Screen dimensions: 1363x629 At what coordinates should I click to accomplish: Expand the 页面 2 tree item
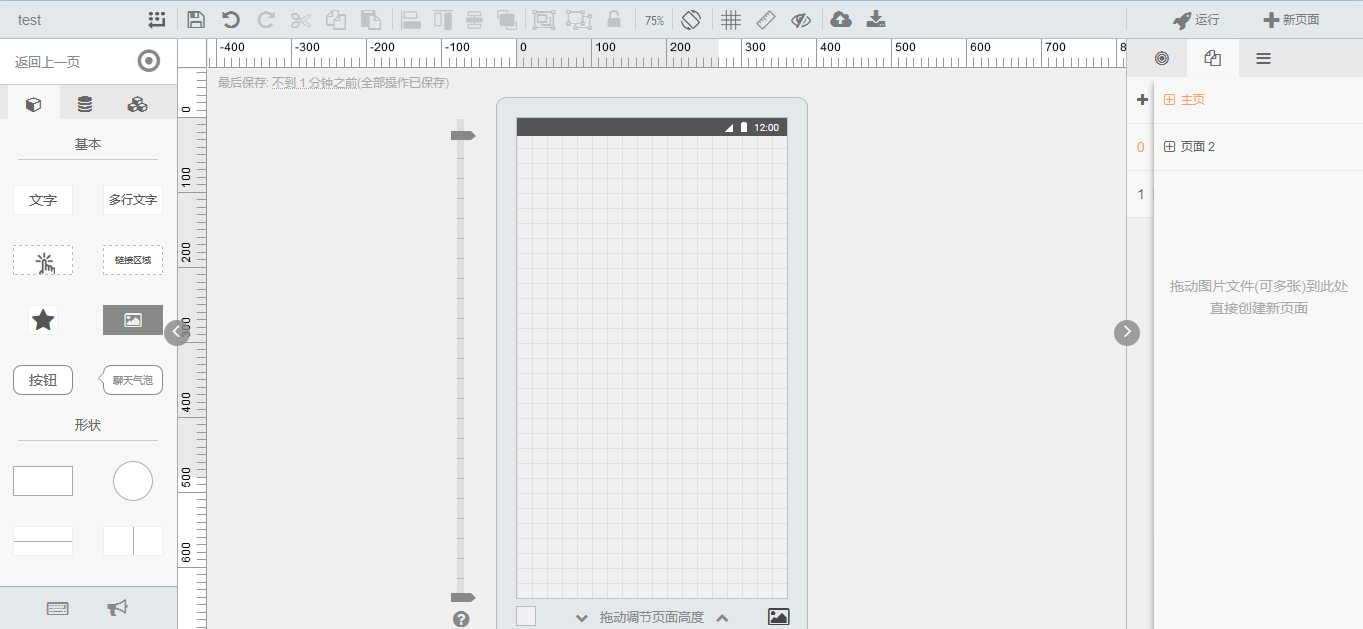click(x=1170, y=147)
